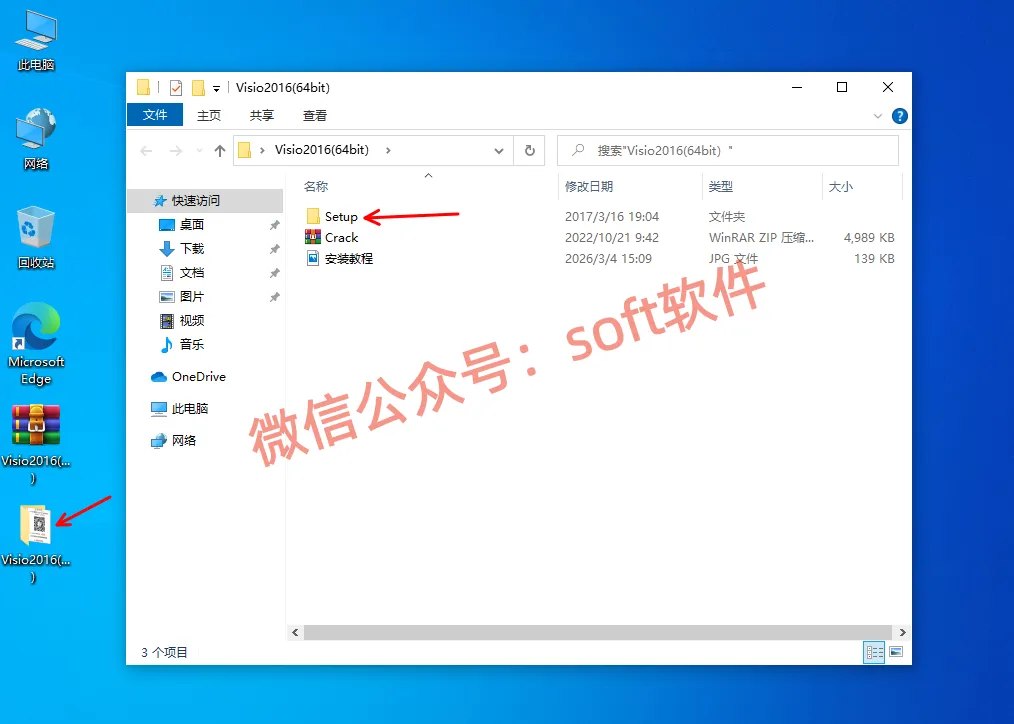Image resolution: width=1014 pixels, height=724 pixels.
Task: Open the Explorer help button
Action: 900,116
